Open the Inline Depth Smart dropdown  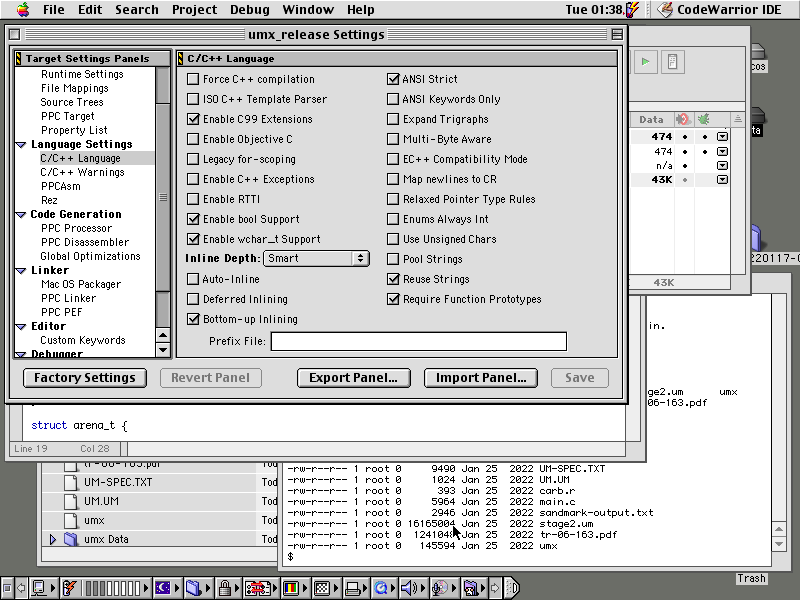[316, 258]
